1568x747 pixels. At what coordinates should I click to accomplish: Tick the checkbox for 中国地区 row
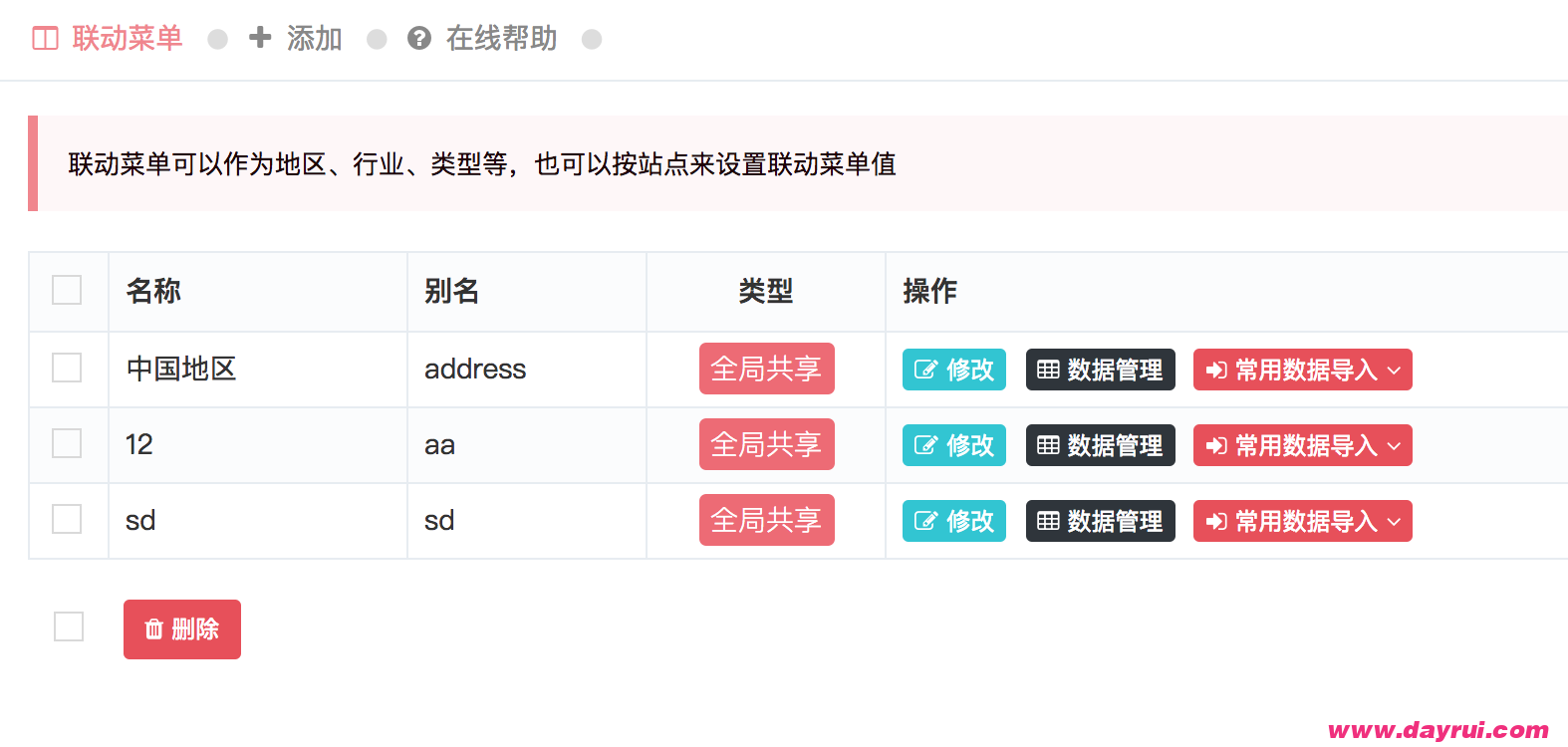67,368
